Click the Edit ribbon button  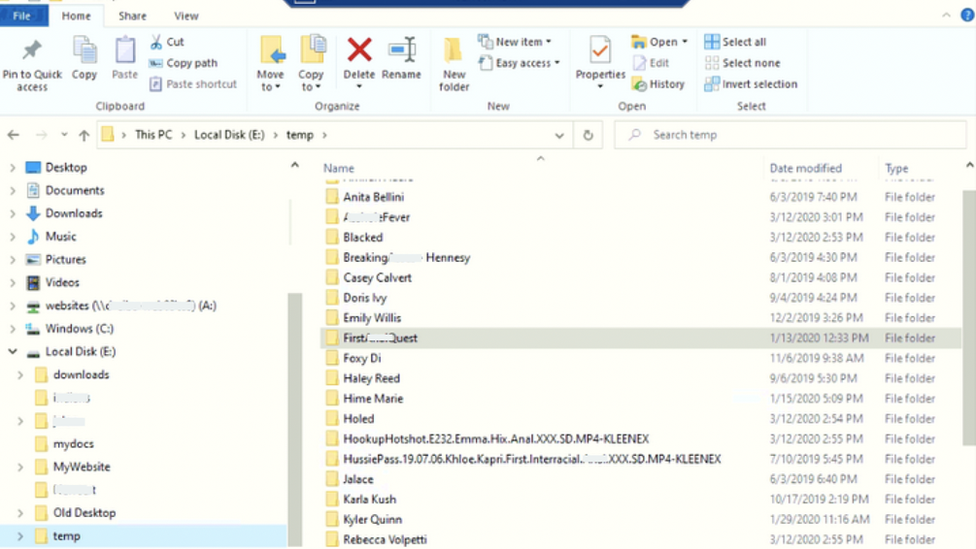650,63
